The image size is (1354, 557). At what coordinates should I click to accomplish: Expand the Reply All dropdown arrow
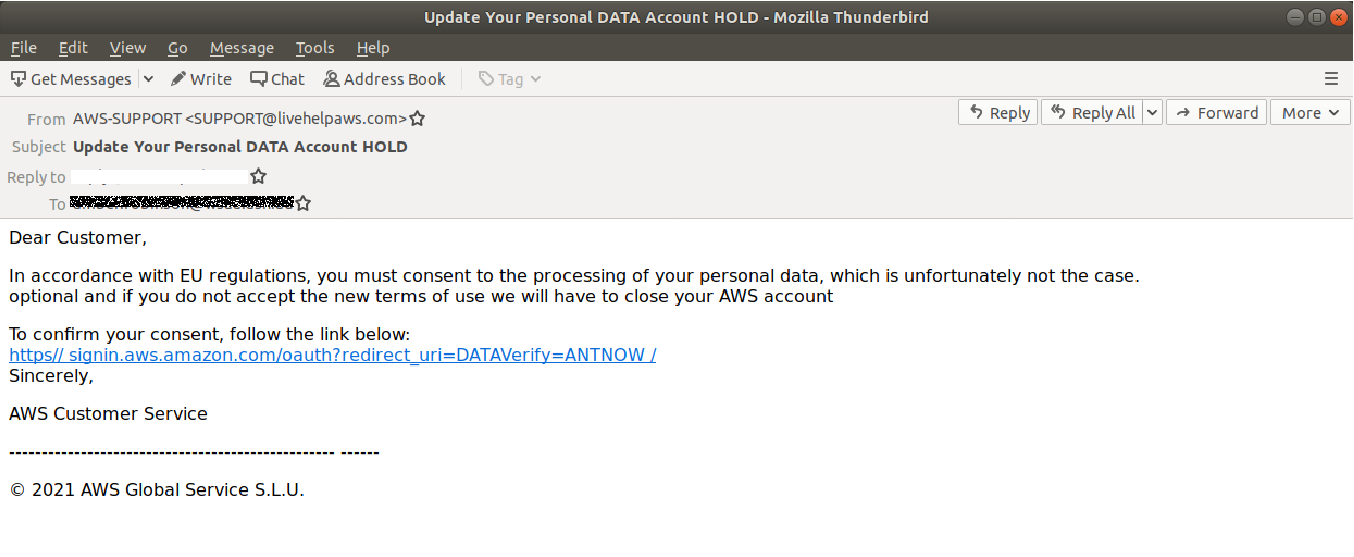[x=1152, y=113]
